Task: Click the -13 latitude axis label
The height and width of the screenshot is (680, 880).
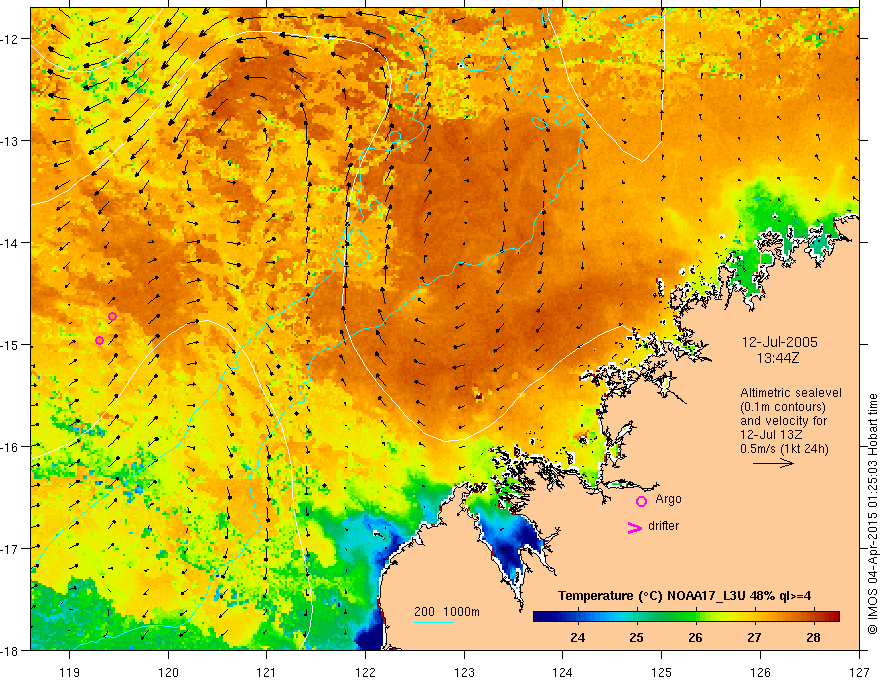Action: click(10, 141)
